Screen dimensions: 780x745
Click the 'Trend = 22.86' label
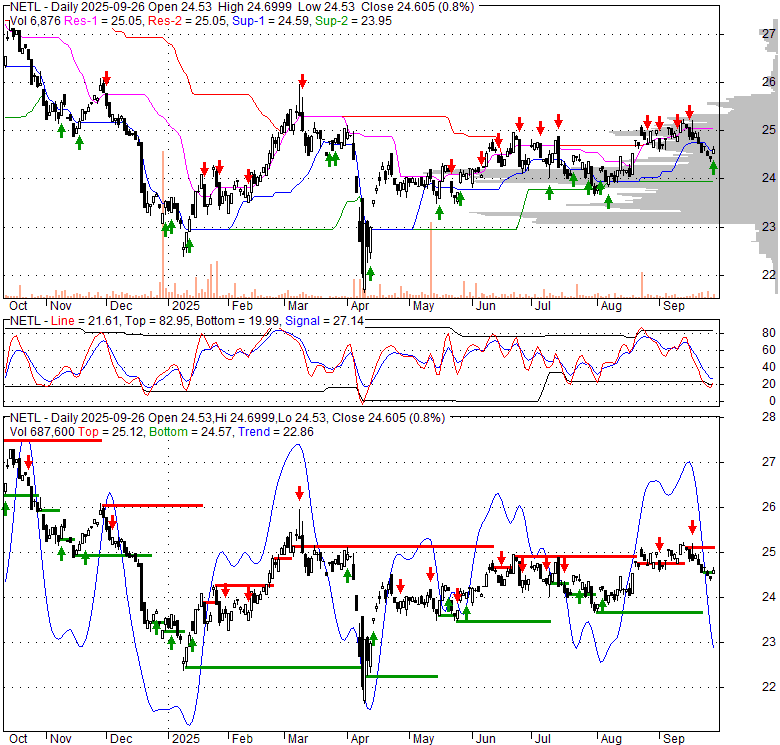pyautogui.click(x=276, y=432)
